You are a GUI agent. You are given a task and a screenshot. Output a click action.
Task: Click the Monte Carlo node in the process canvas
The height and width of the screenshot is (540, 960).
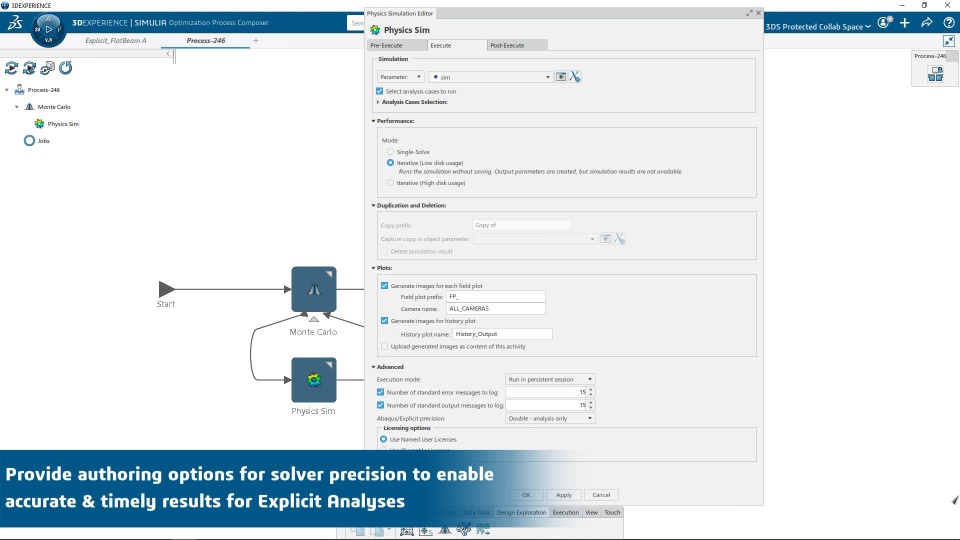[x=313, y=289]
